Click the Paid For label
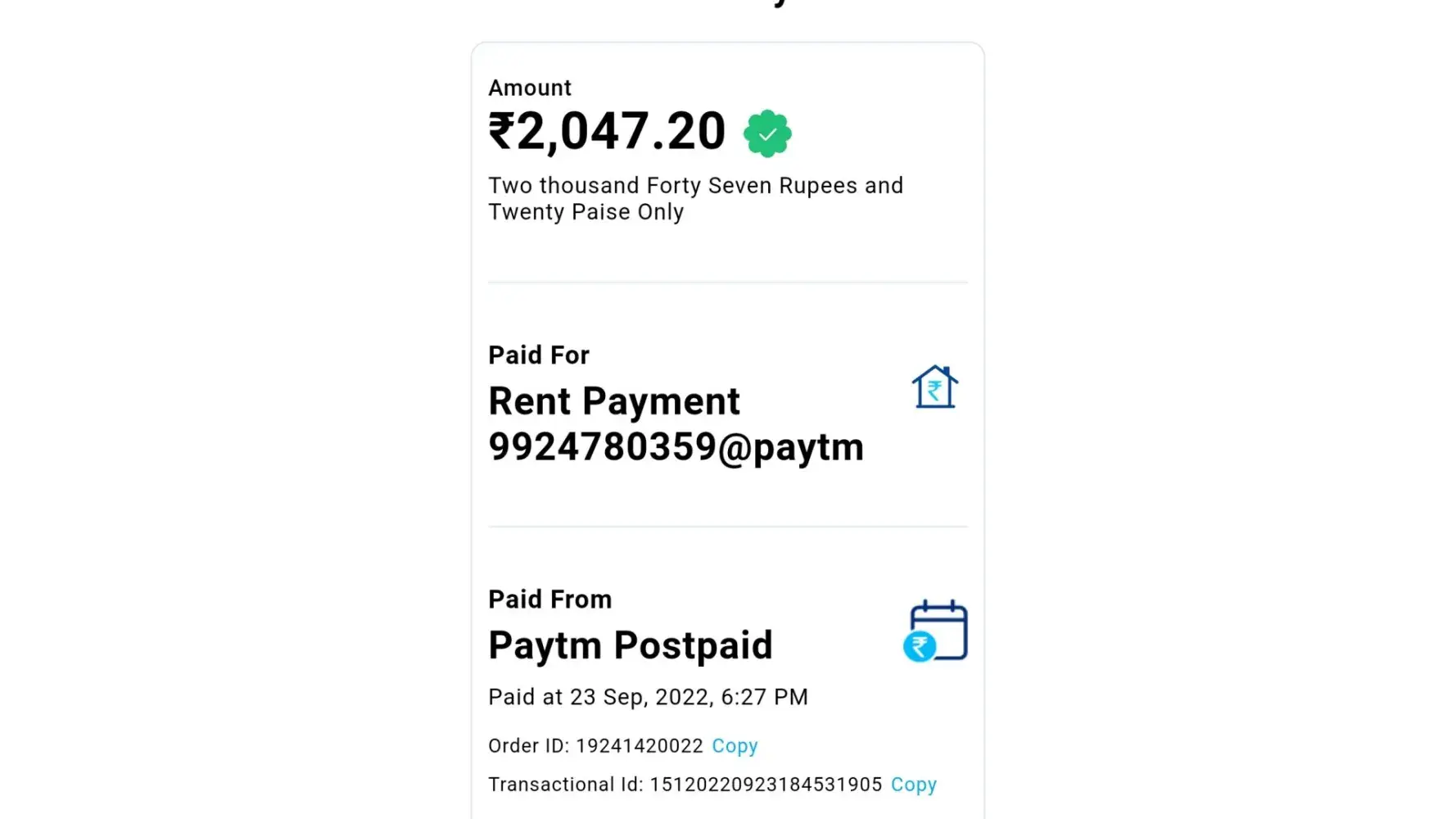The height and width of the screenshot is (819, 1456). [539, 355]
